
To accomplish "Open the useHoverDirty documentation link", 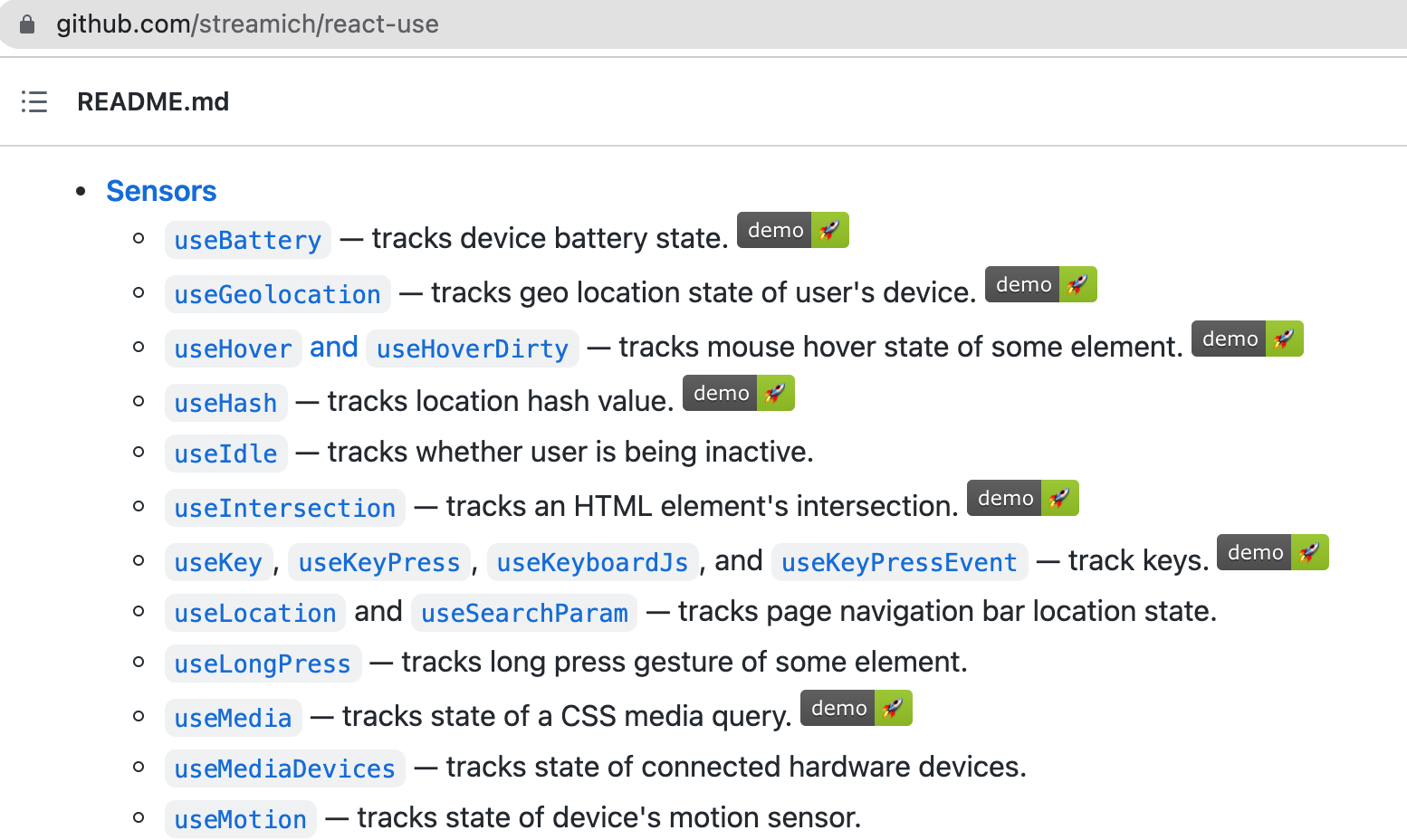I will 472,348.
